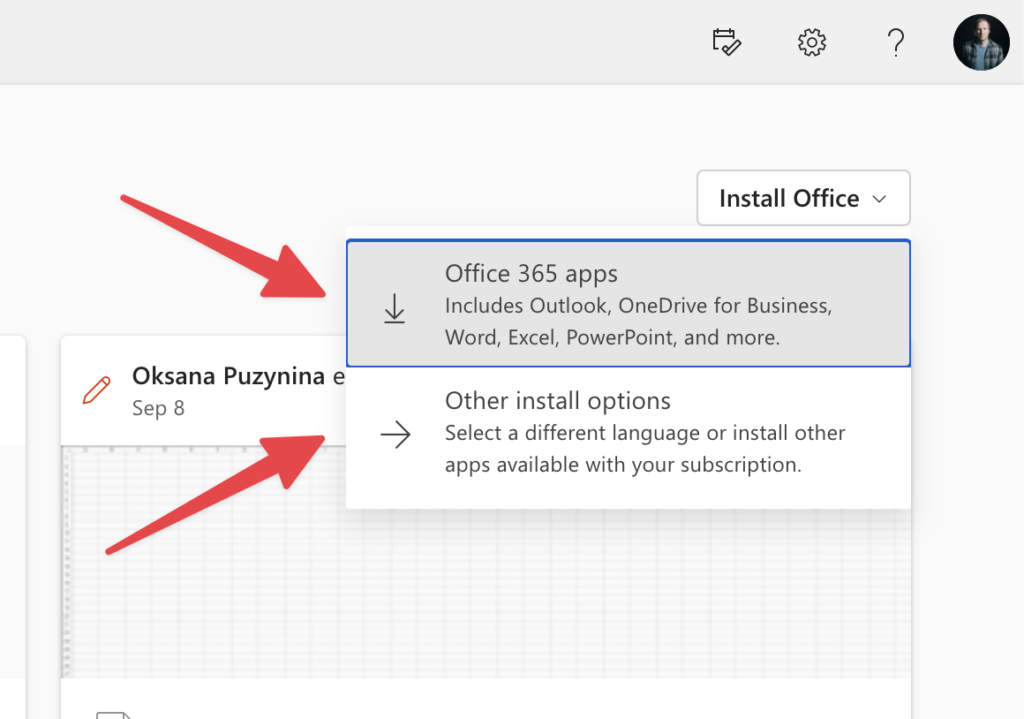Click the download arrow icon beside Office 365 apps
Screen dimensions: 1024x719
coord(394,308)
